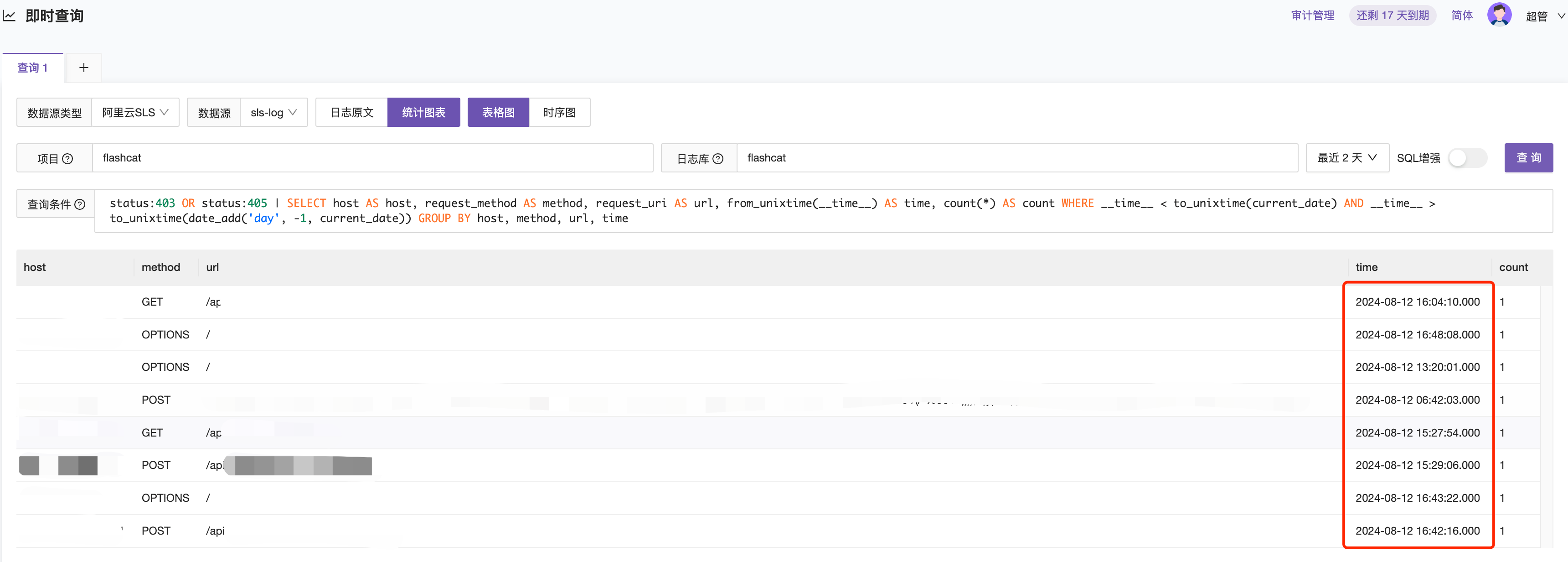Viewport: 1568px width, 562px height.
Task: Expand the 最近 2 天 time range dropdown
Action: point(1346,158)
